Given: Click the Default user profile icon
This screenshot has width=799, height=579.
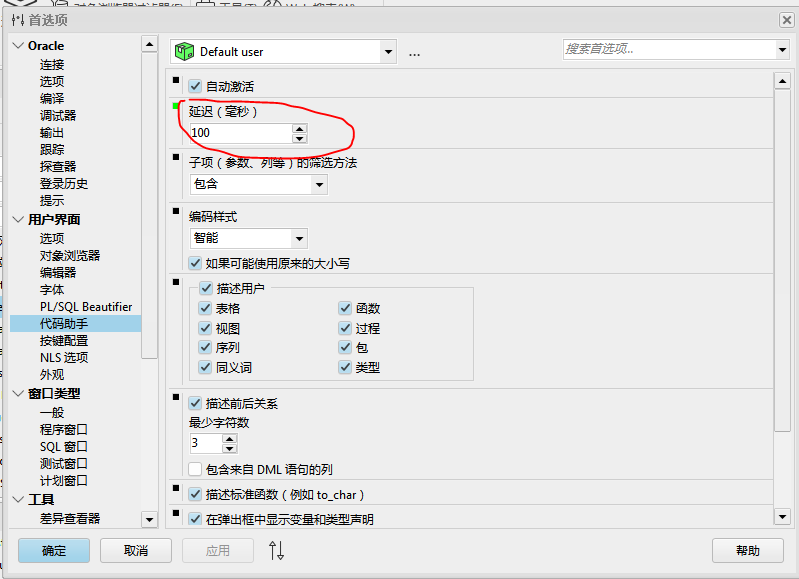Looking at the screenshot, I should click(184, 51).
